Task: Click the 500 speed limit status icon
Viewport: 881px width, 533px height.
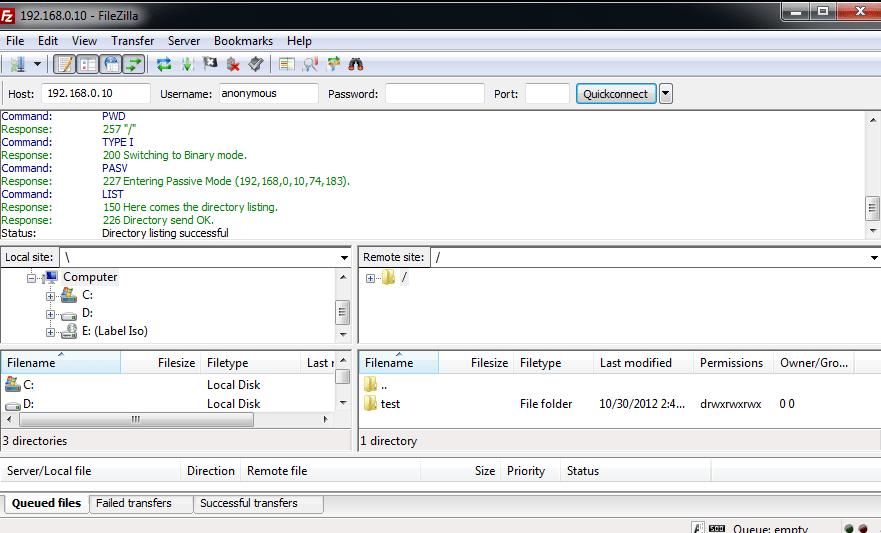Action: coord(716,529)
